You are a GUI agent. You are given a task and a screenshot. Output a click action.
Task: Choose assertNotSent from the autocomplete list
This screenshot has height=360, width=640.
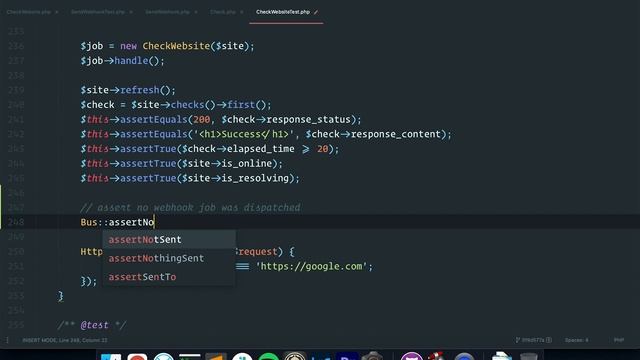169,240
